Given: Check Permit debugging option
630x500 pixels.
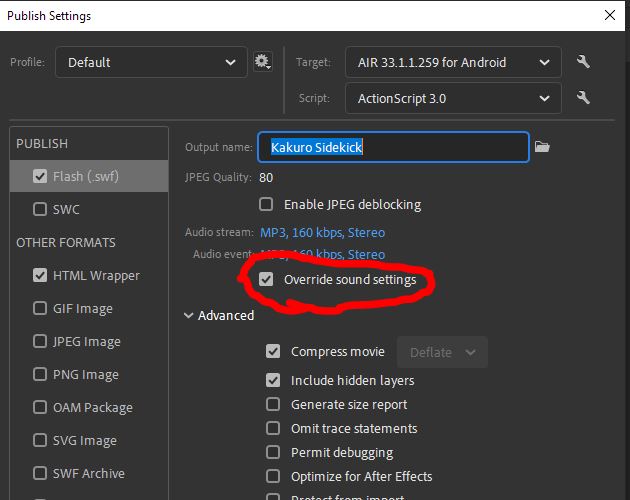Looking at the screenshot, I should 273,453.
